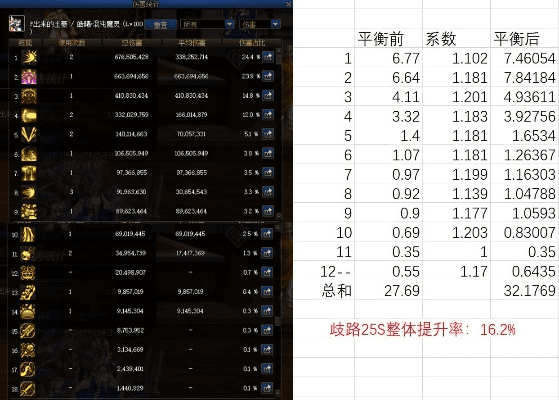Click the 平均伤害 column header
The height and width of the screenshot is (400, 559).
(x=192, y=43)
